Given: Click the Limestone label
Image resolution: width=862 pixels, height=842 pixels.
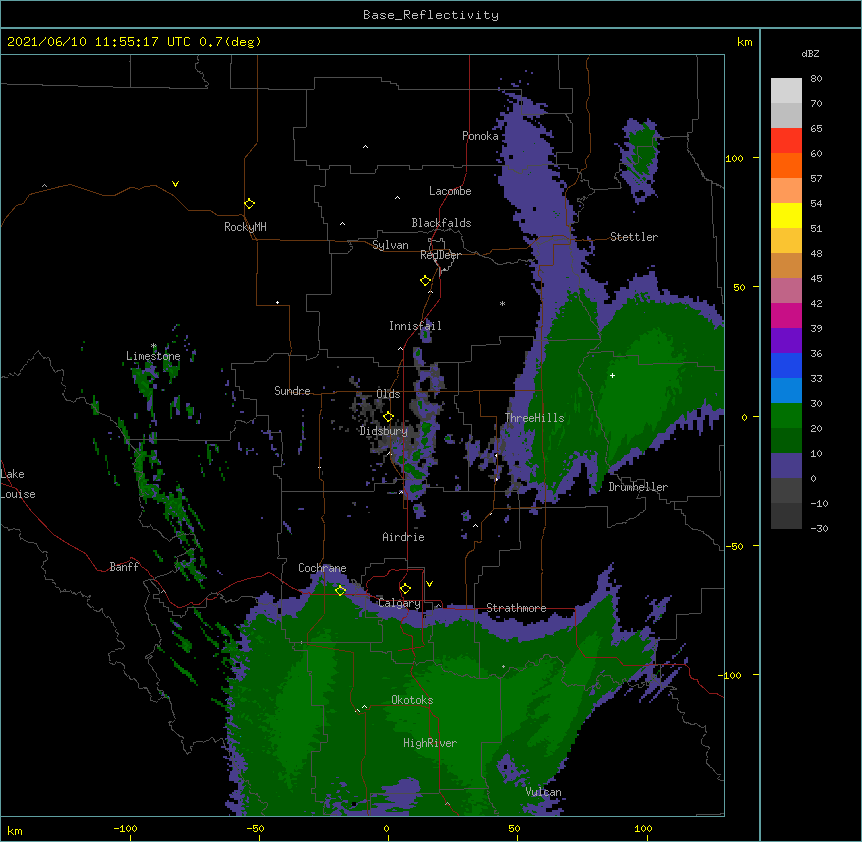Looking at the screenshot, I should coord(153,356).
